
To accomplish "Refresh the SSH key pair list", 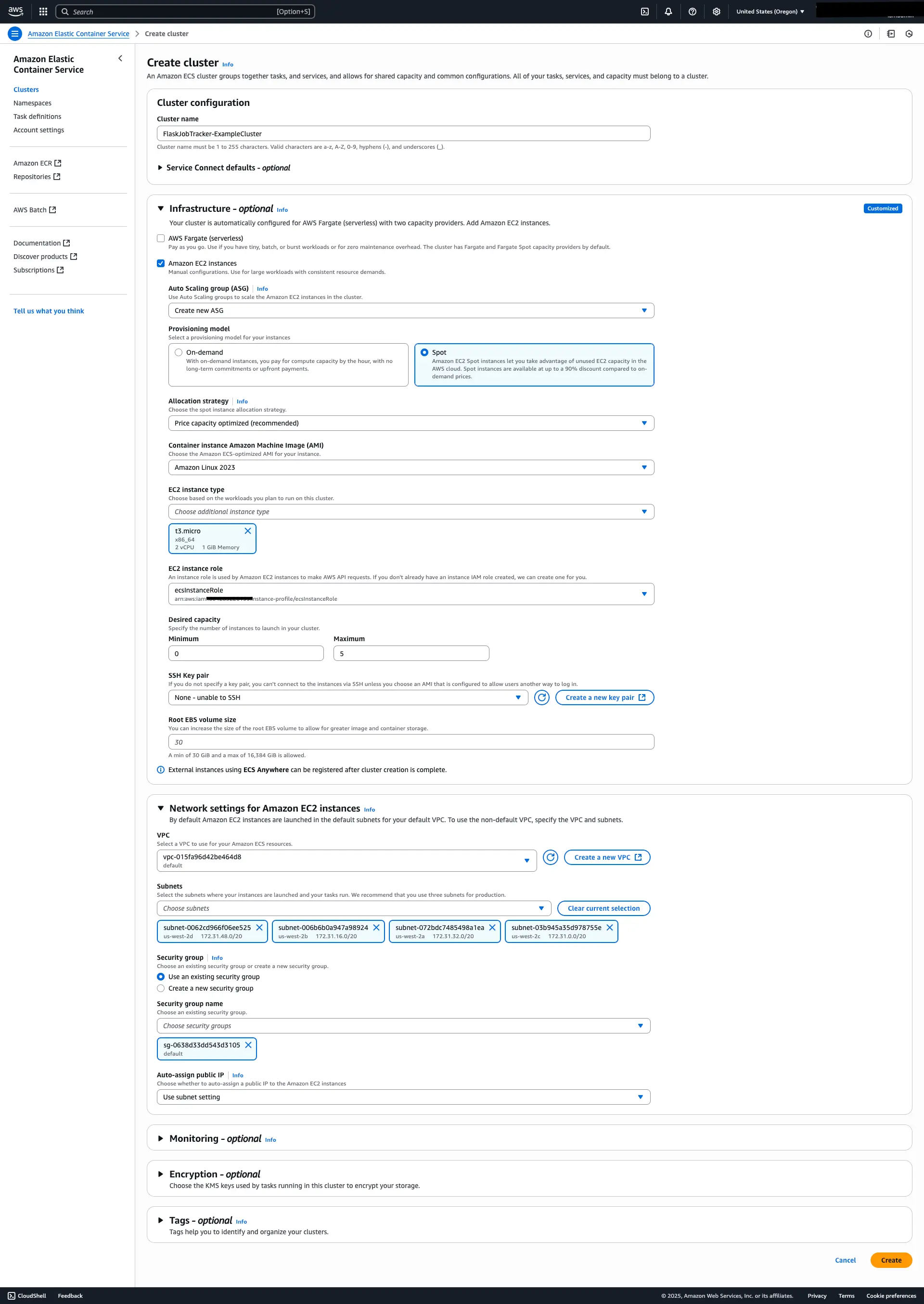I will pyautogui.click(x=542, y=697).
